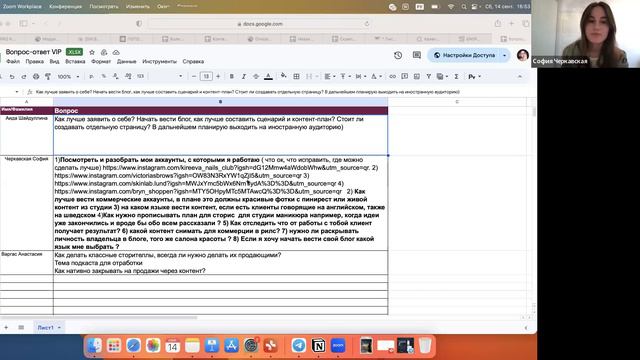
Task: Open the number format 123 menu
Action: pyautogui.click(x=140, y=76)
